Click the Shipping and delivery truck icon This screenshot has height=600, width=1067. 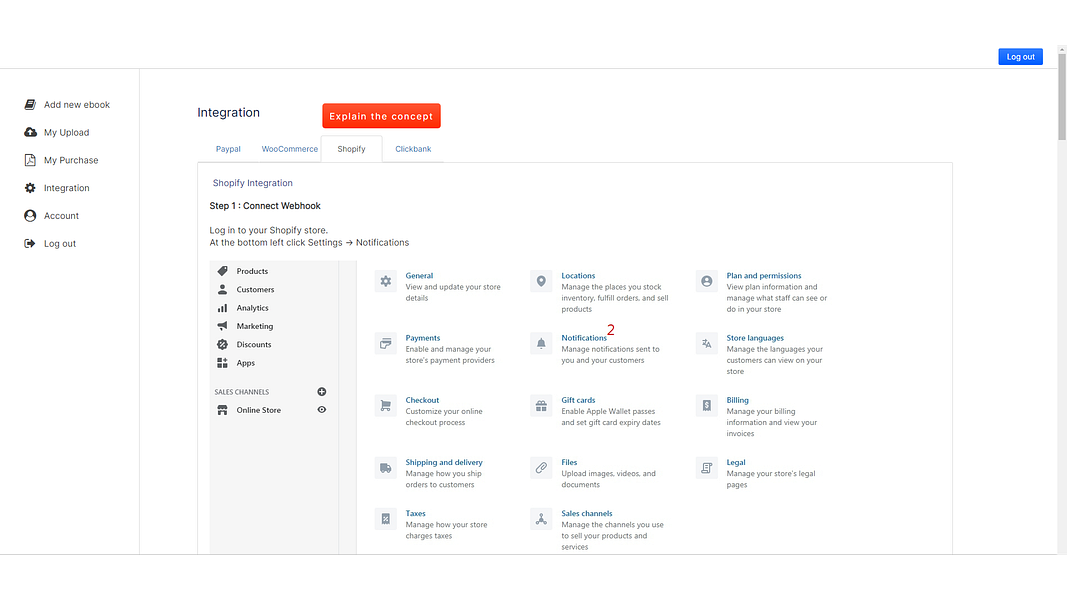tap(386, 468)
